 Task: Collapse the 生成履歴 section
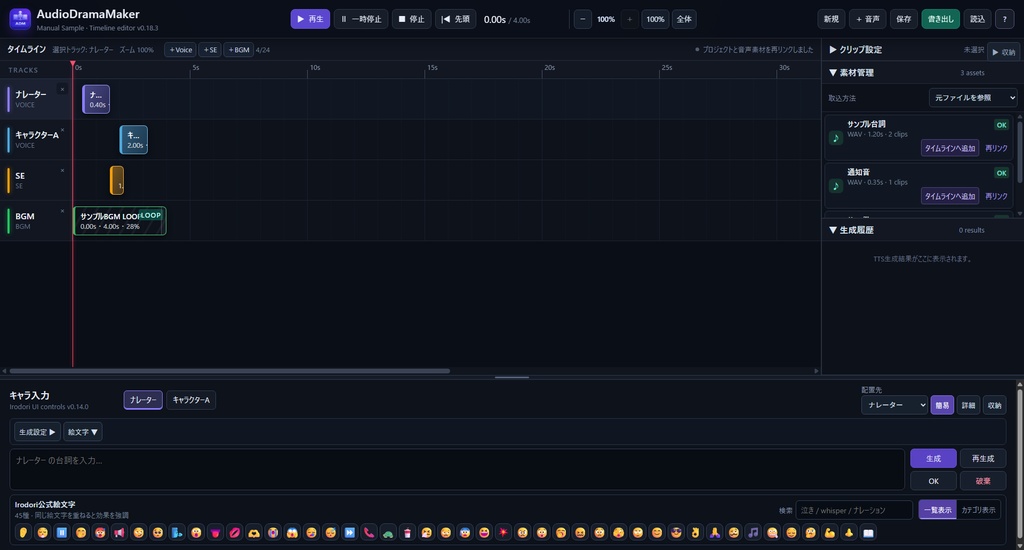point(852,230)
